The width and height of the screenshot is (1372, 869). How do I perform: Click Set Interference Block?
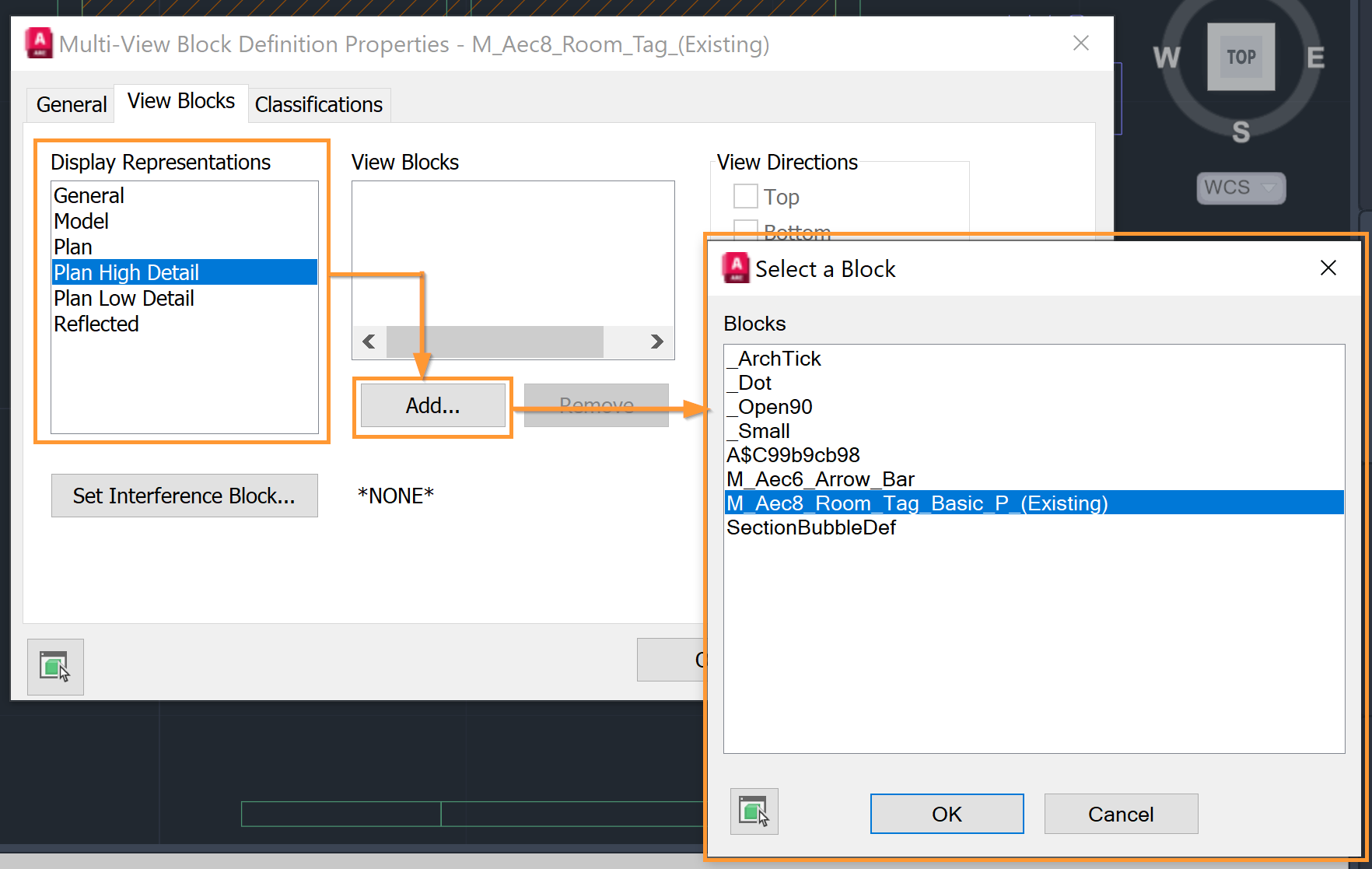(x=184, y=496)
